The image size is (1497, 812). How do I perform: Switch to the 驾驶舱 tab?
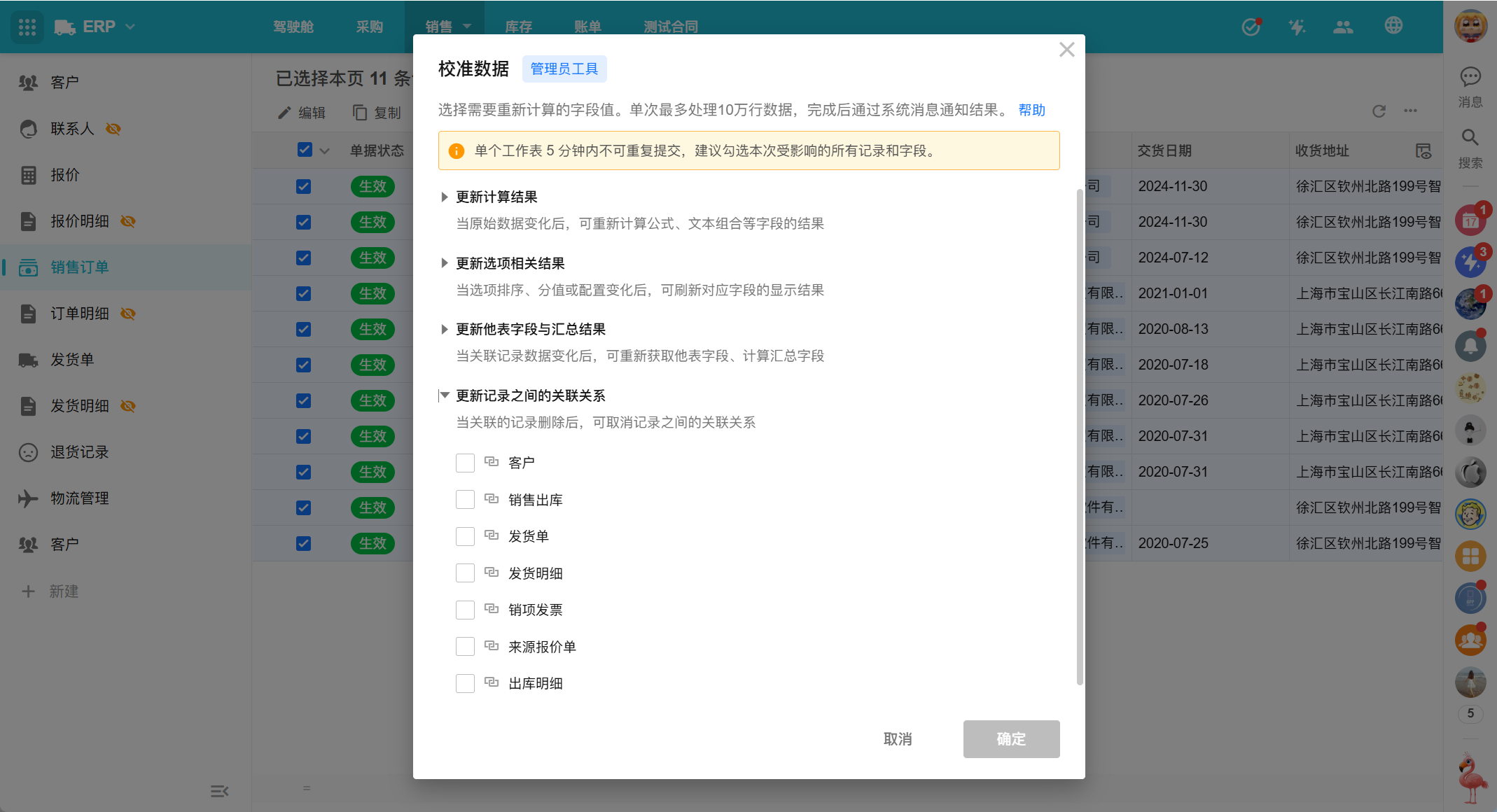(x=293, y=27)
